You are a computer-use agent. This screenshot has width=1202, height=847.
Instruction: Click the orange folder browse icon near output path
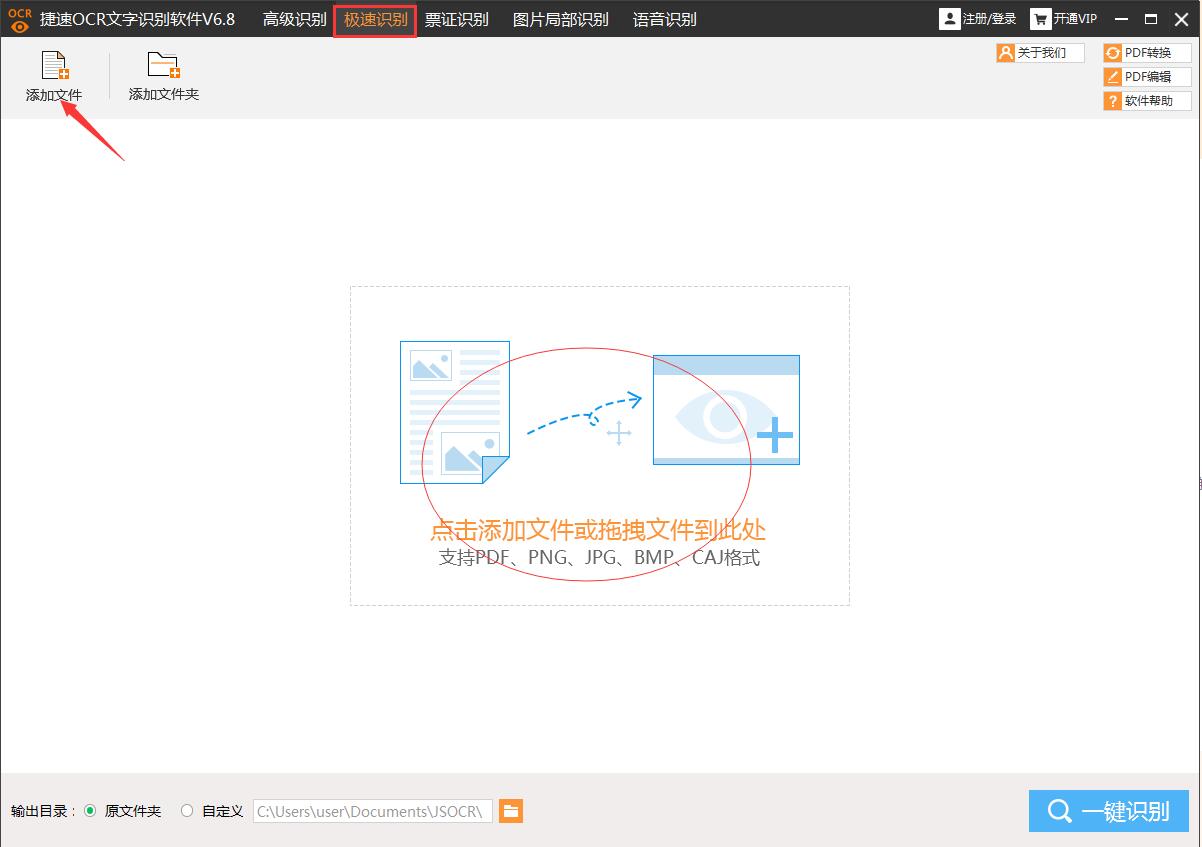tap(511, 811)
